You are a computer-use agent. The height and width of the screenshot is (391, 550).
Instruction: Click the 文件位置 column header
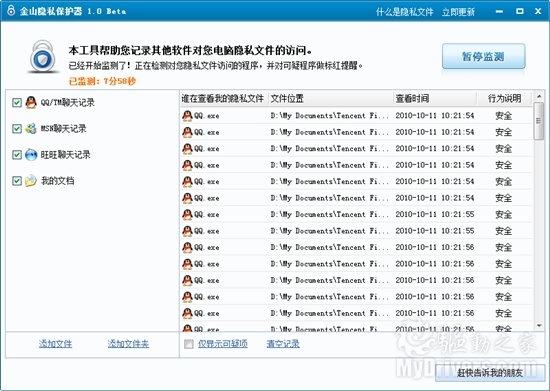coord(331,99)
